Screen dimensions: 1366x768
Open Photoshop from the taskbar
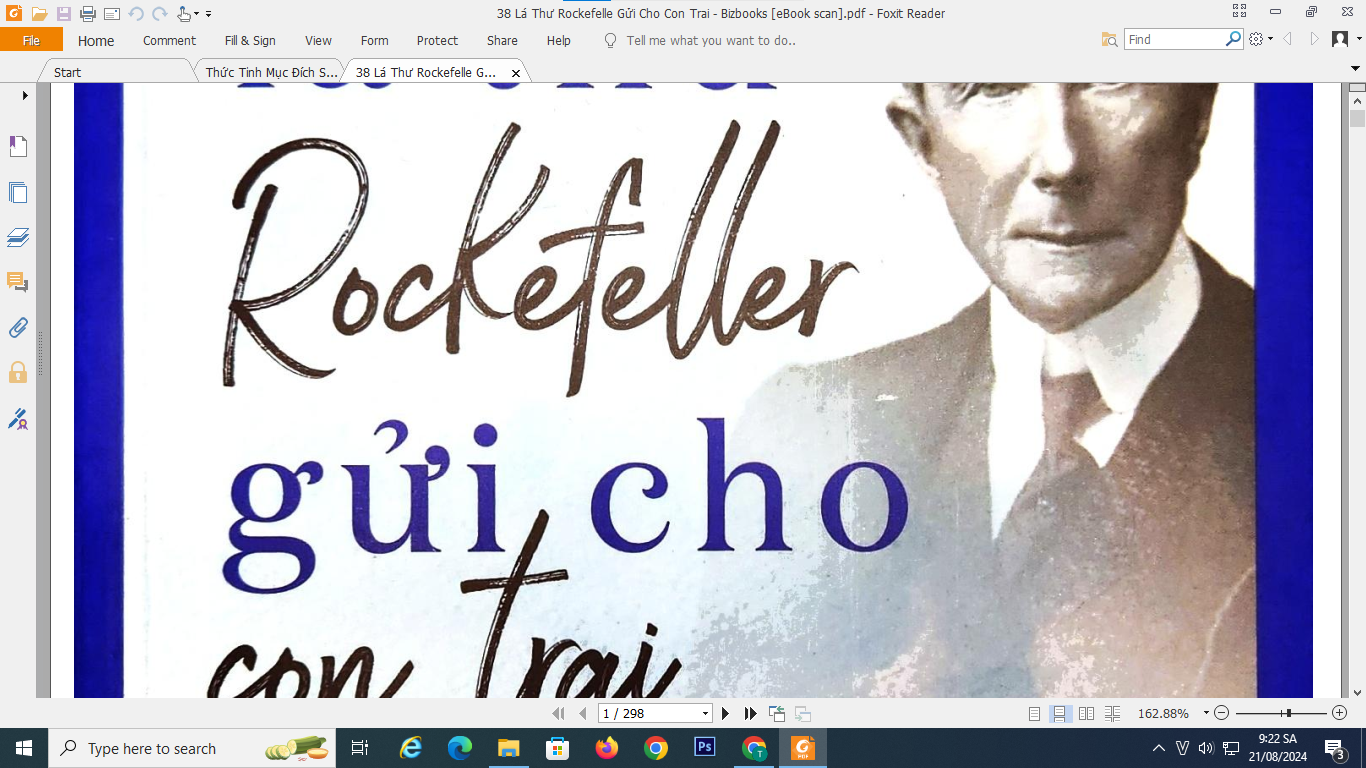coord(705,747)
